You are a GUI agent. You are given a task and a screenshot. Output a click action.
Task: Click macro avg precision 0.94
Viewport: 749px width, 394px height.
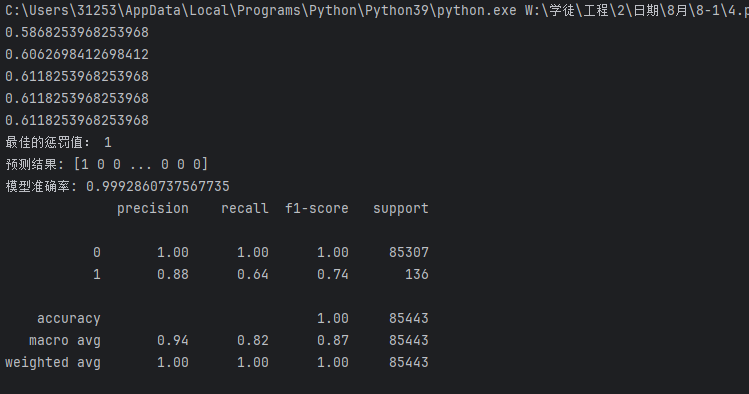click(x=173, y=341)
